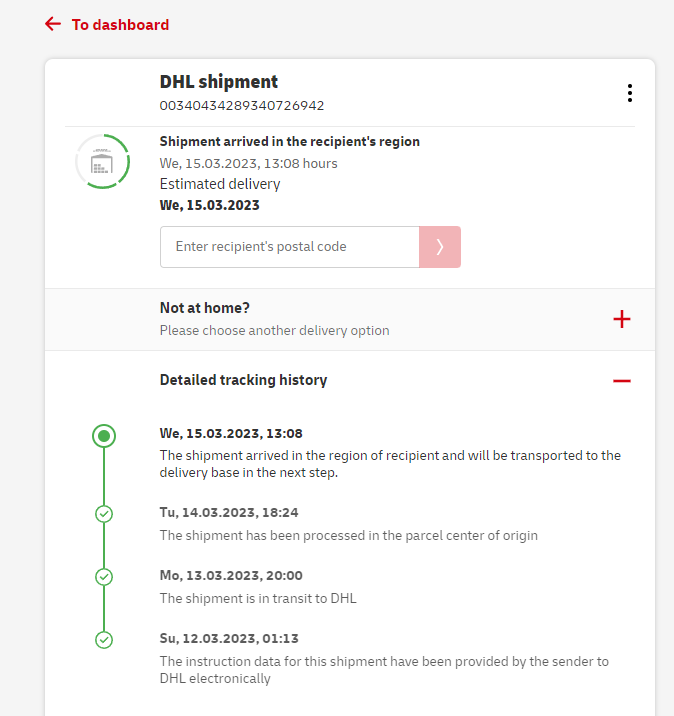Enter recipient's postal code field
The image size is (674, 716).
tap(289, 247)
